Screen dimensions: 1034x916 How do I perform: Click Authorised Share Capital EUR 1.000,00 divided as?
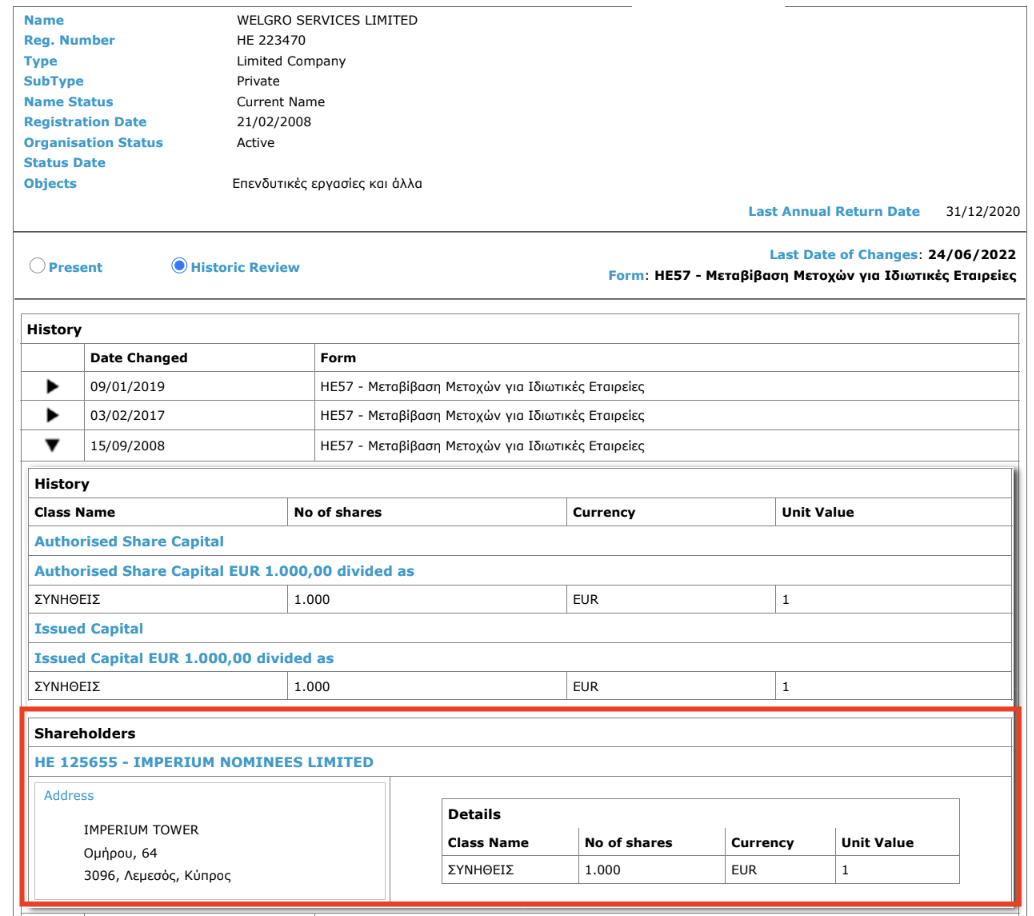pos(224,571)
